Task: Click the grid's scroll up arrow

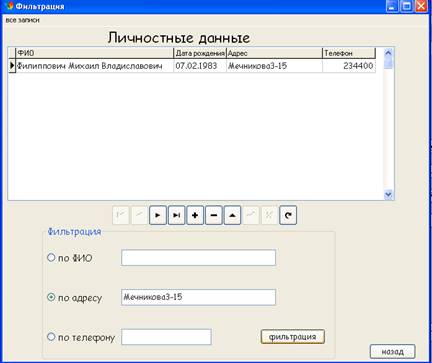Action: point(388,53)
